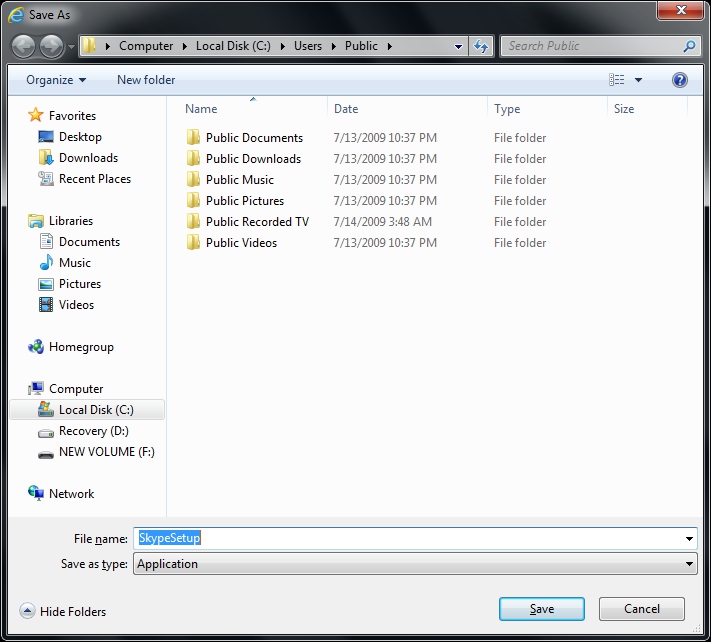Toggle Hide Folders arrow button

(x=27, y=611)
